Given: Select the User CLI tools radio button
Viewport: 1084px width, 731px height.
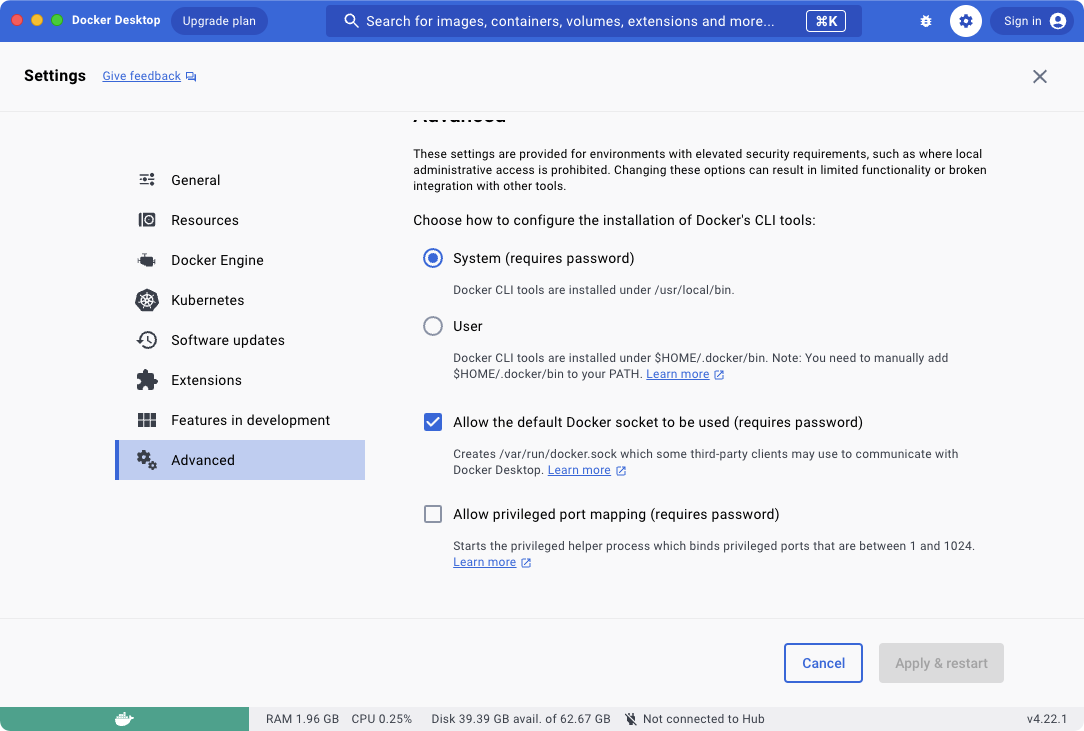Looking at the screenshot, I should (x=433, y=326).
